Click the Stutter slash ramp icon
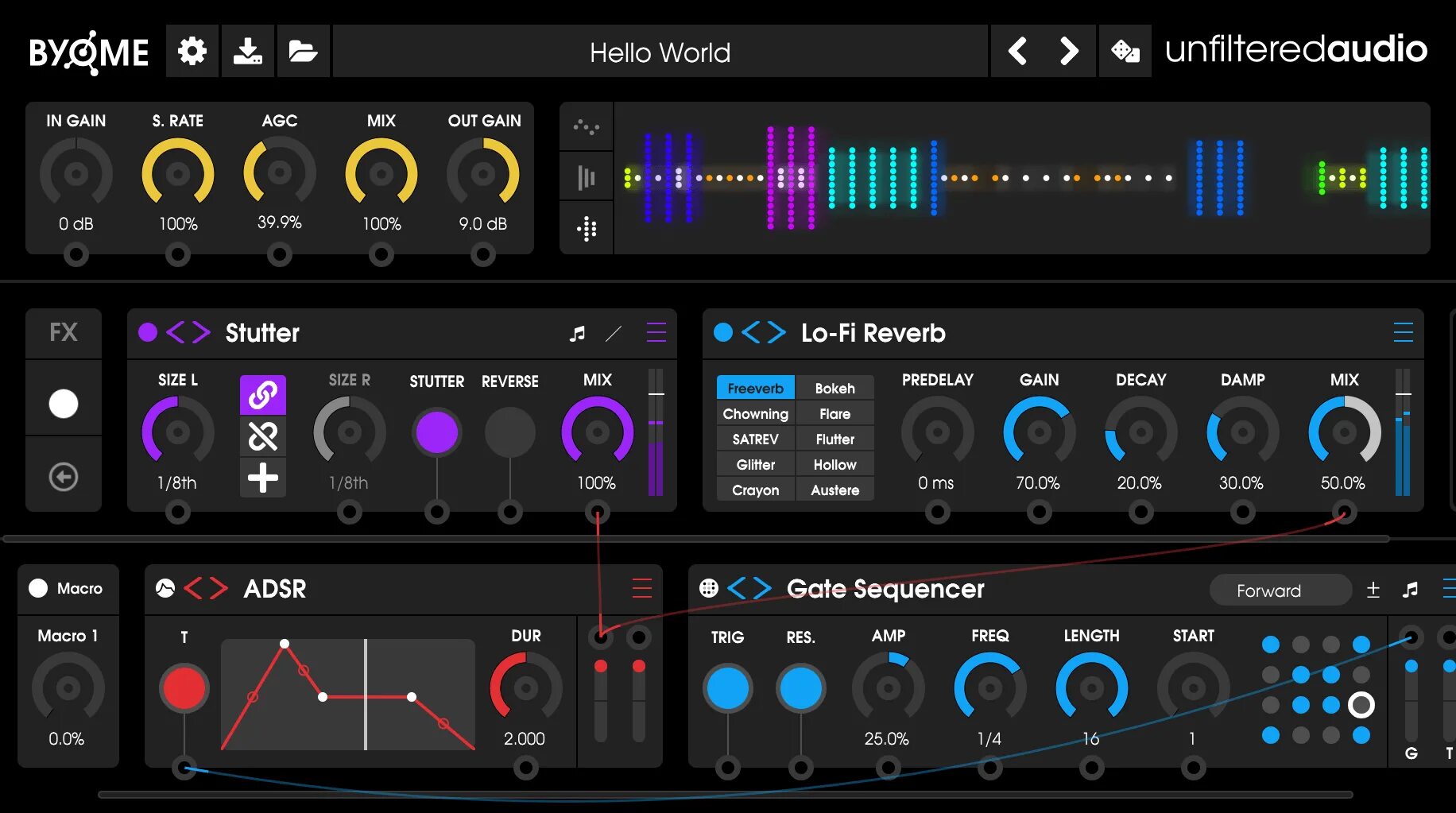The image size is (1456, 813). (614, 333)
